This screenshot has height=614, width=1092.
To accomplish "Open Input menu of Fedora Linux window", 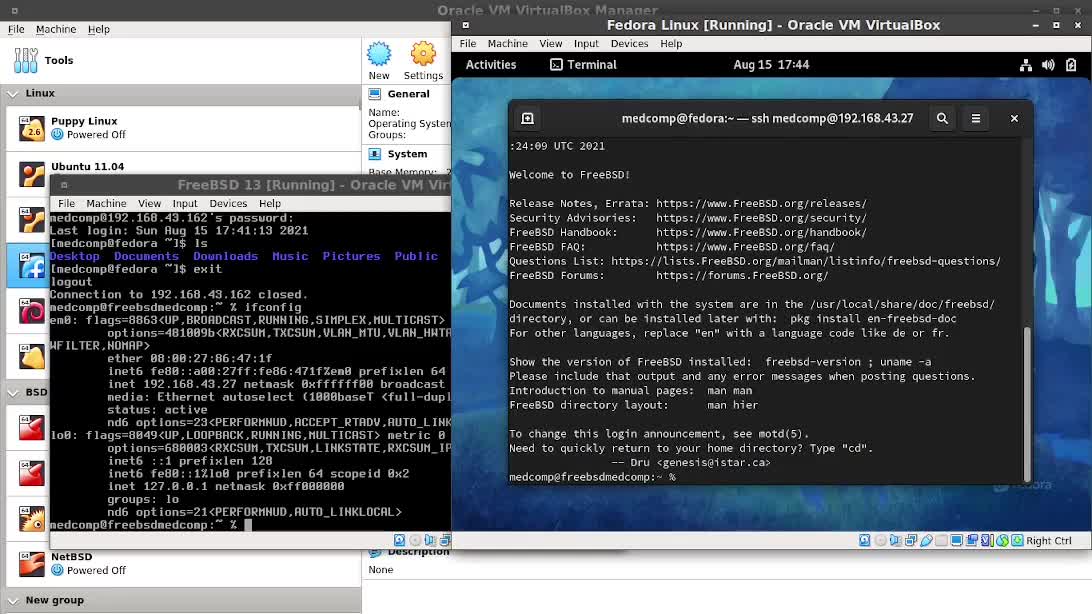I will click(x=586, y=43).
